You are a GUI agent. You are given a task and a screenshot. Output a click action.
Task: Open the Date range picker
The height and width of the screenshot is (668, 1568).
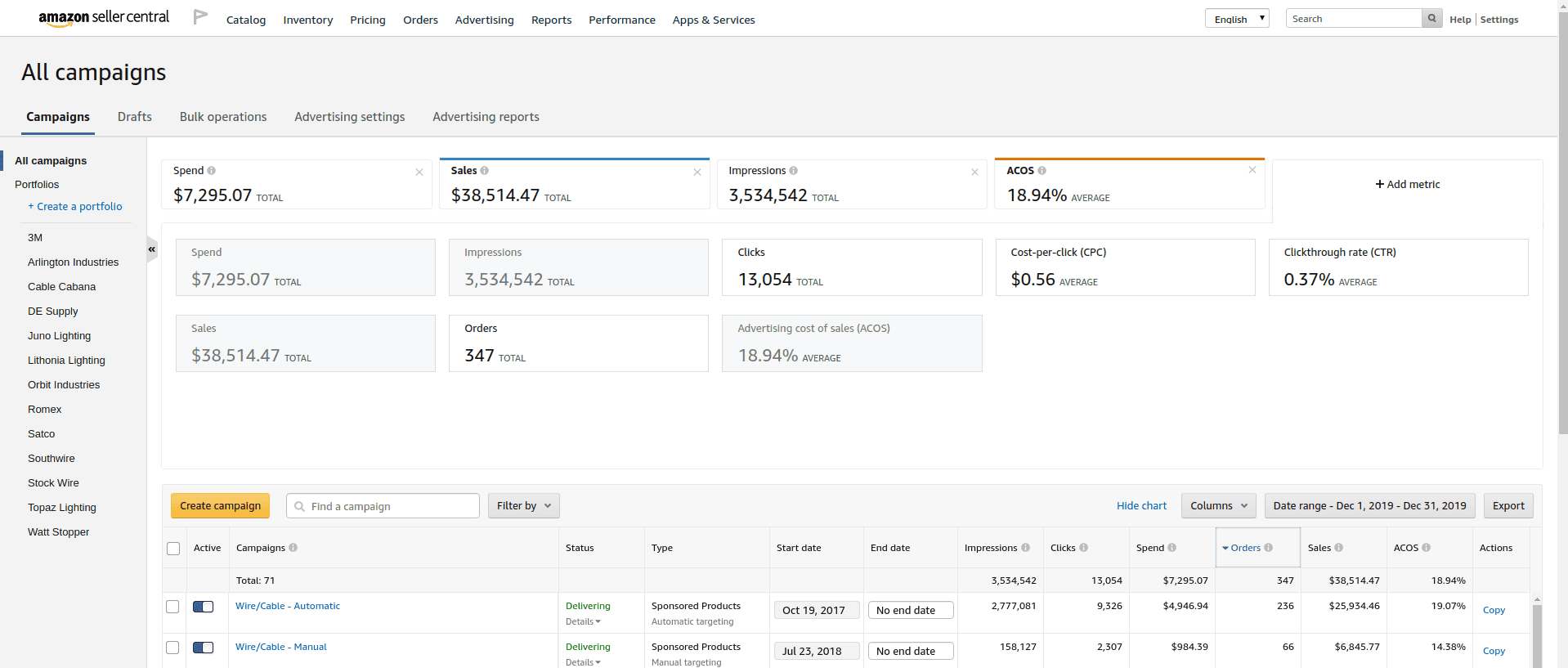pyautogui.click(x=1370, y=506)
